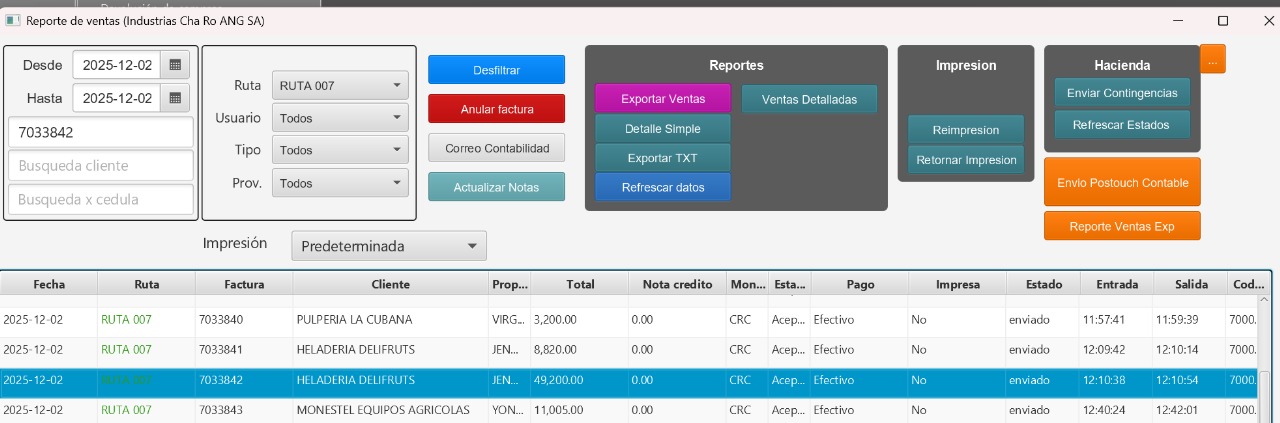Open the Prov. dropdown
The width and height of the screenshot is (1280, 423).
340,183
